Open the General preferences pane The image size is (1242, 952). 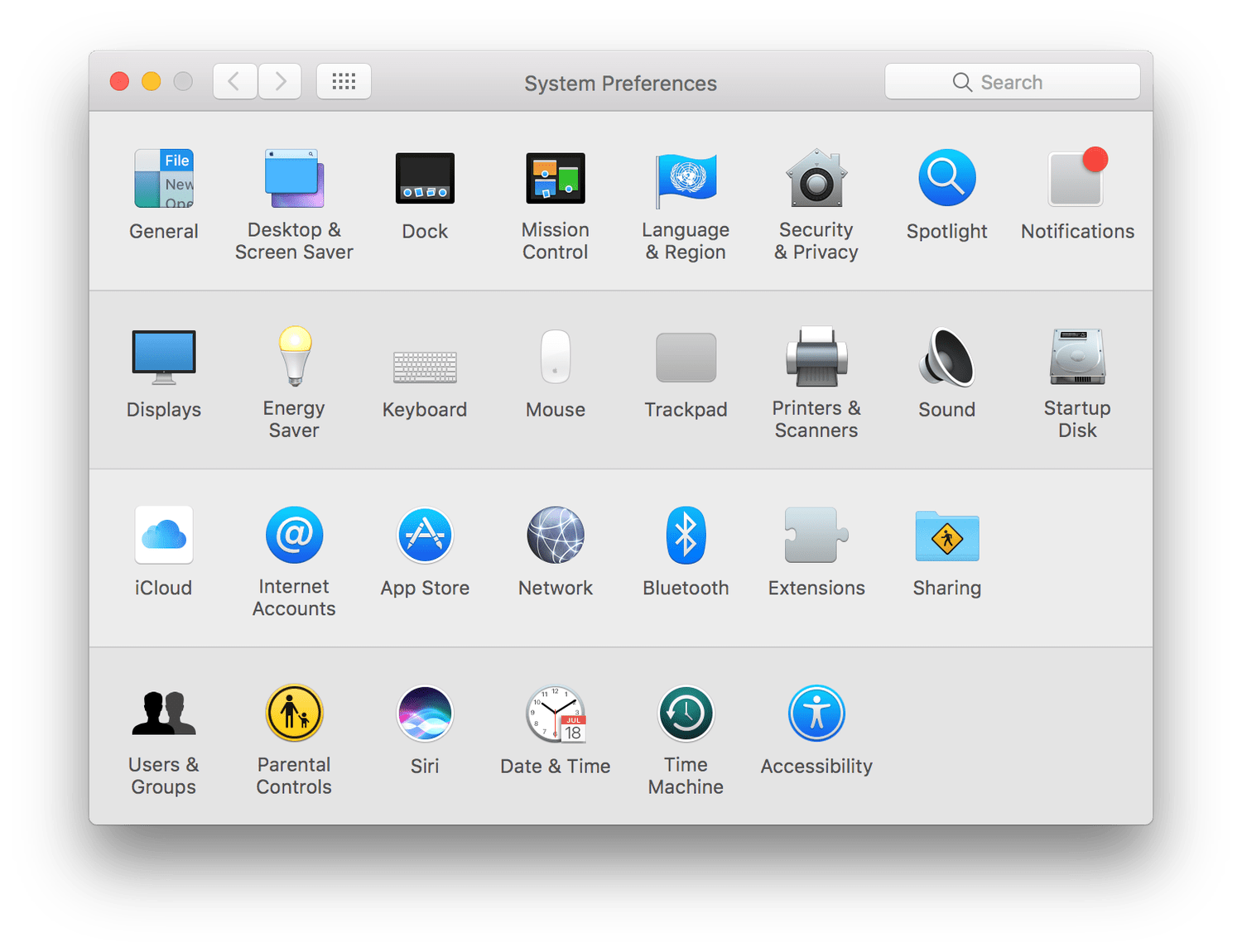pyautogui.click(x=164, y=179)
